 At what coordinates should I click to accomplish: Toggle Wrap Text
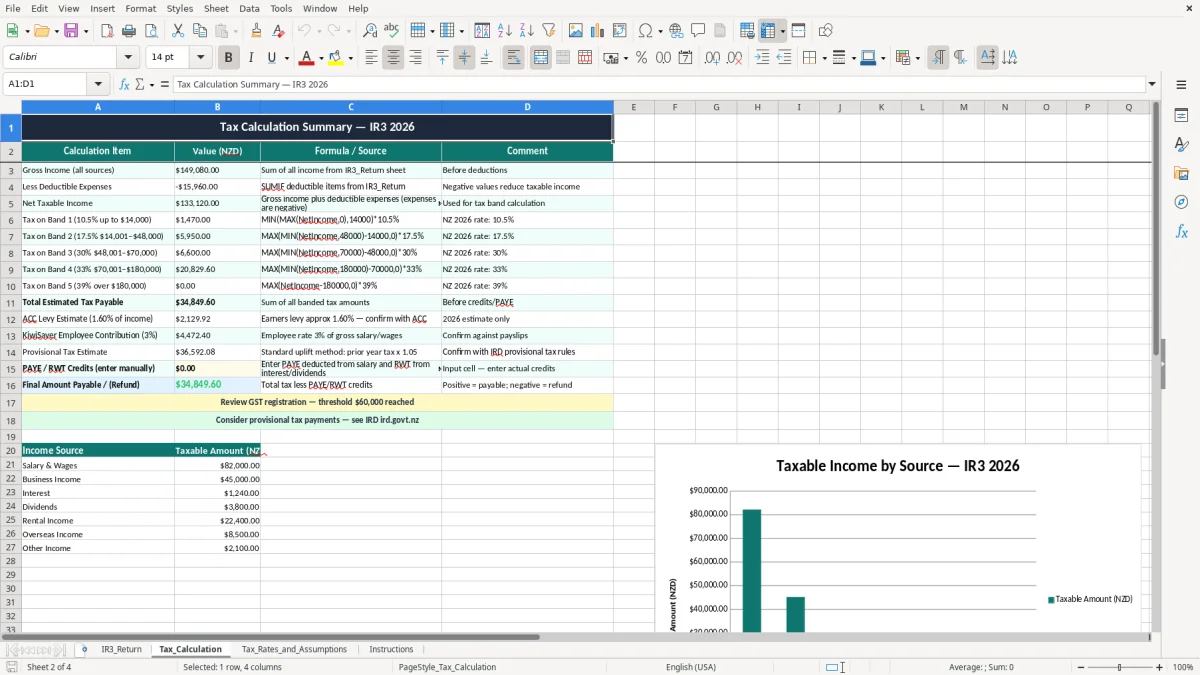pos(514,58)
